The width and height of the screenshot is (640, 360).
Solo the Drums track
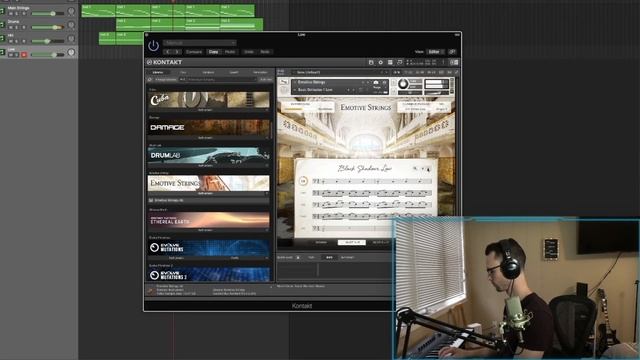point(17,27)
